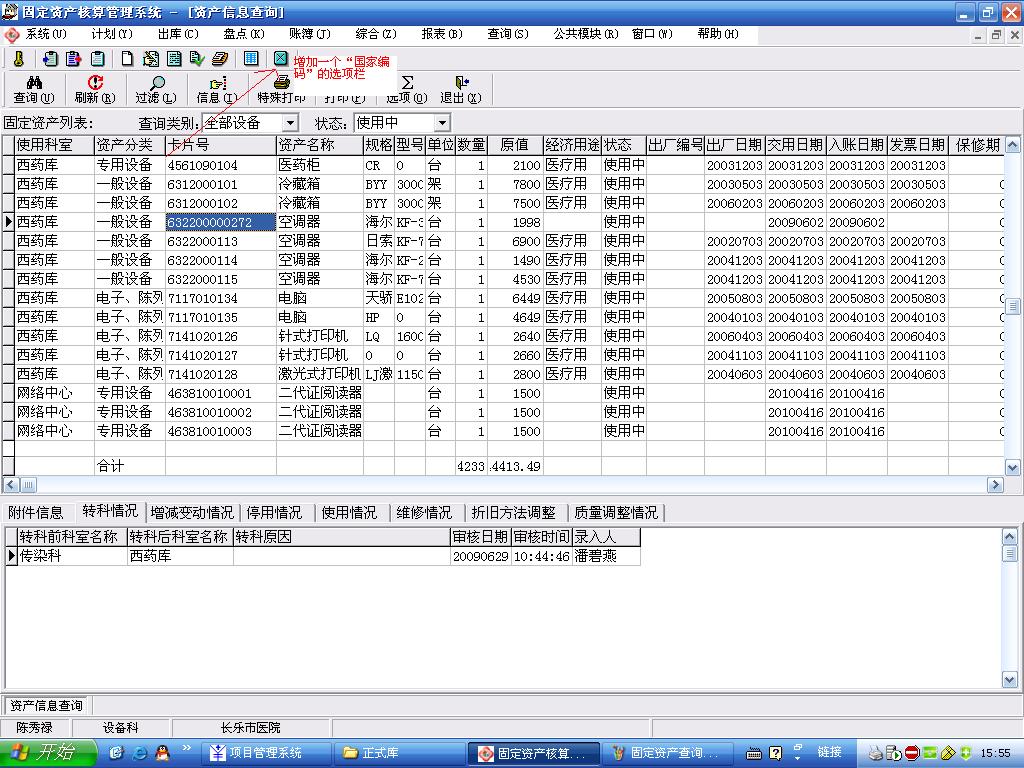This screenshot has width=1024, height=768.
Task: Open the 查询(S) menu
Action: click(507, 34)
